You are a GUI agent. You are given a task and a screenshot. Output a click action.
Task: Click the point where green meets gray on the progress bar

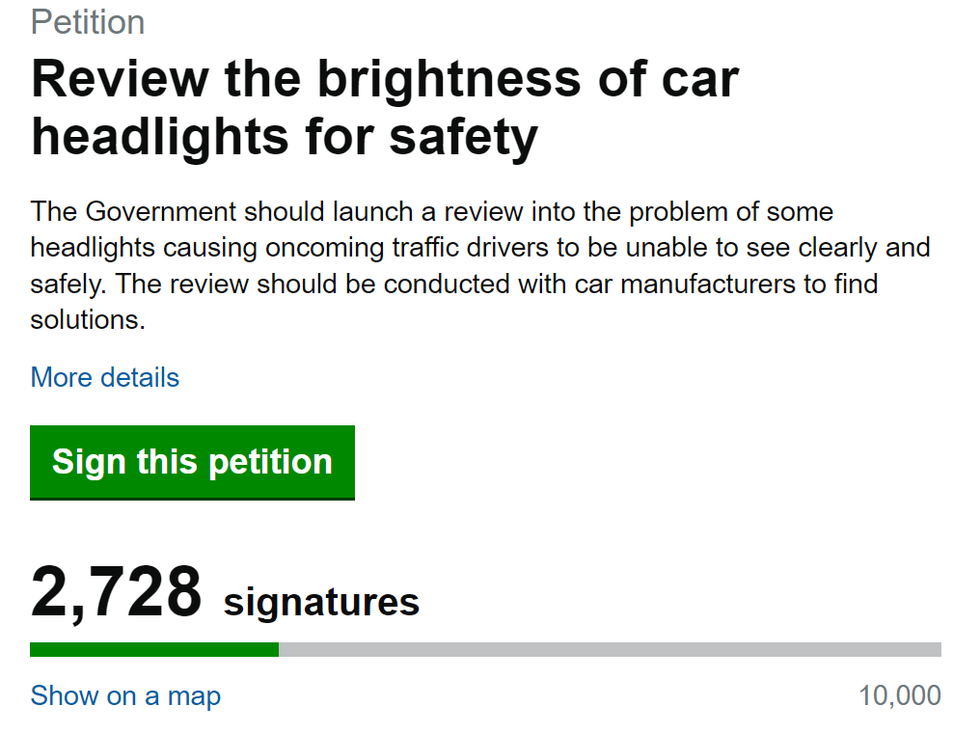point(279,650)
